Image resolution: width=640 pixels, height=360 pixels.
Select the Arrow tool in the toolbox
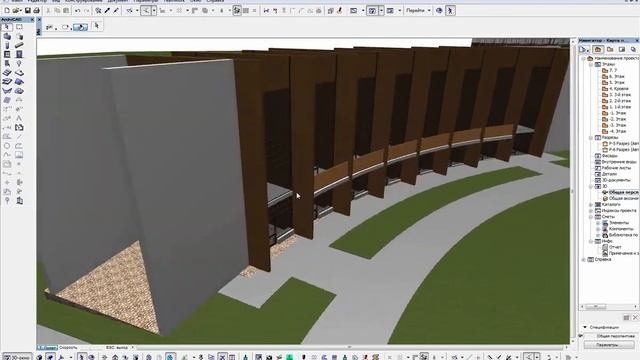point(7,27)
